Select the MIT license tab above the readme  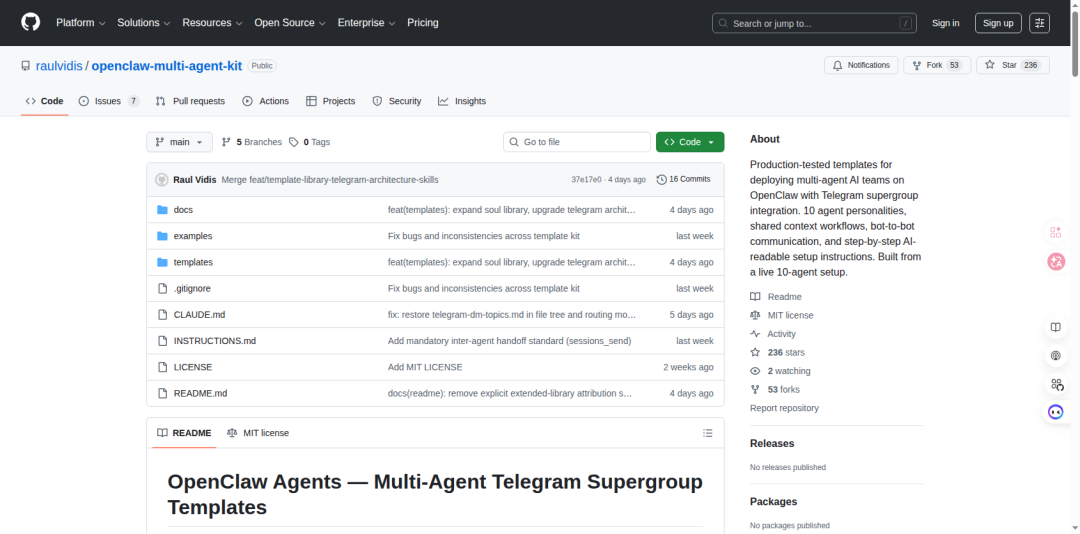click(x=258, y=433)
